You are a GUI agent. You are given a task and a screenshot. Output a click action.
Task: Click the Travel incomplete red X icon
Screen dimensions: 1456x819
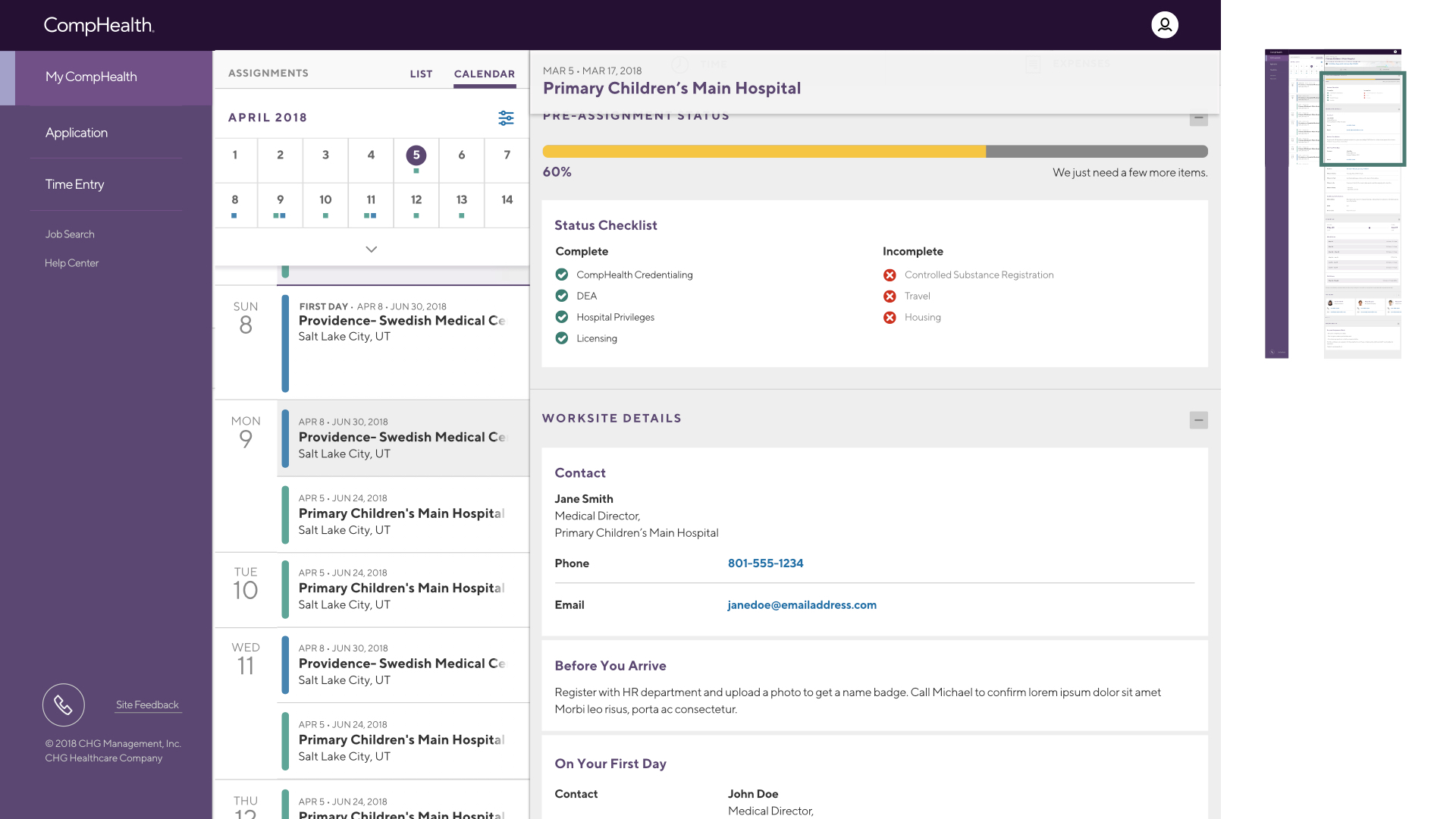pos(890,297)
